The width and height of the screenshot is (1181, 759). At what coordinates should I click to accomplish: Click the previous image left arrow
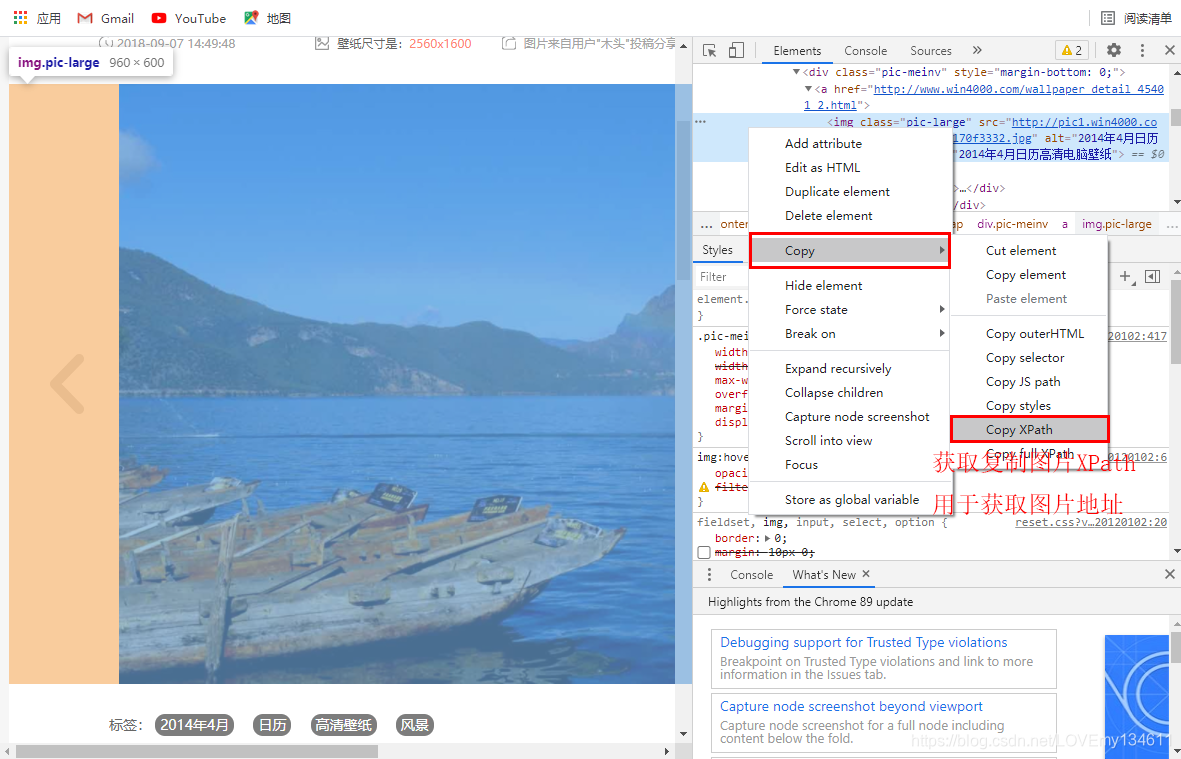pyautogui.click(x=67, y=384)
